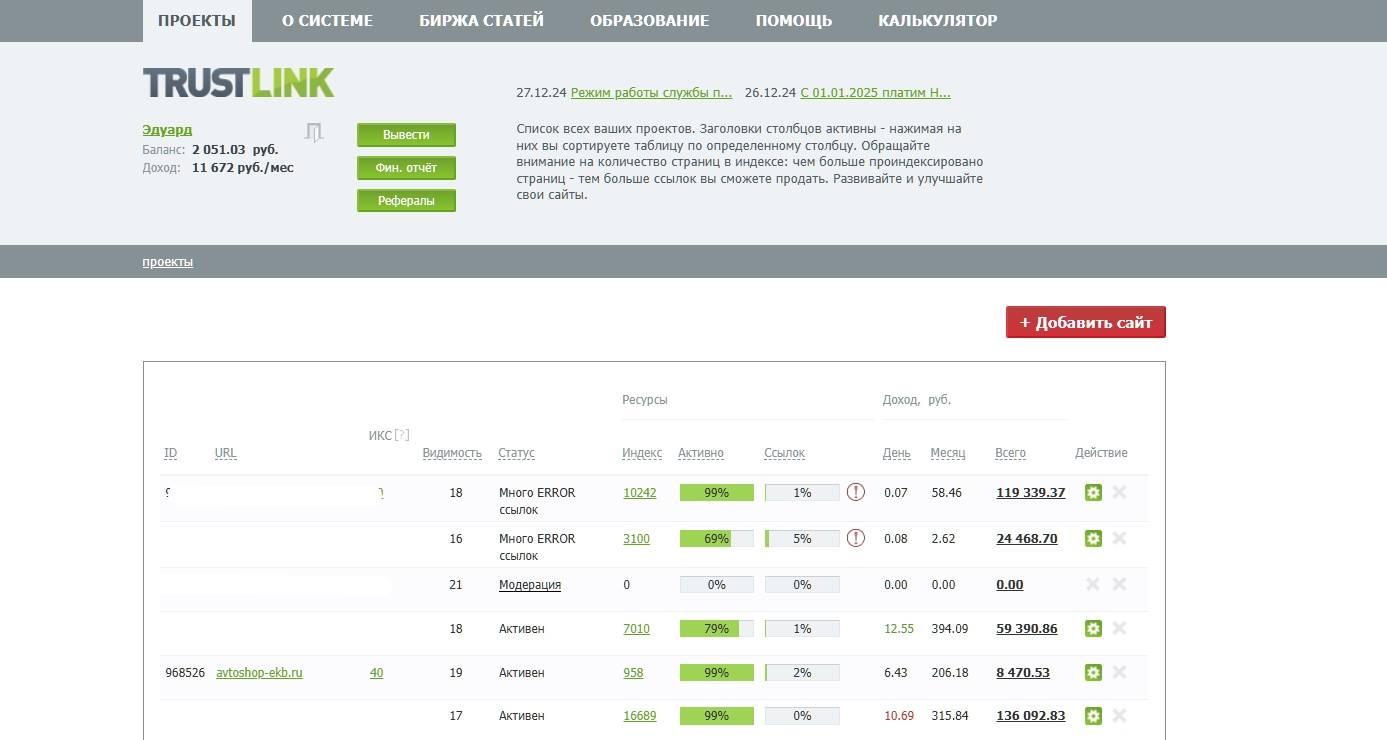1387x740 pixels.
Task: Open index count 10242 link
Action: (640, 493)
